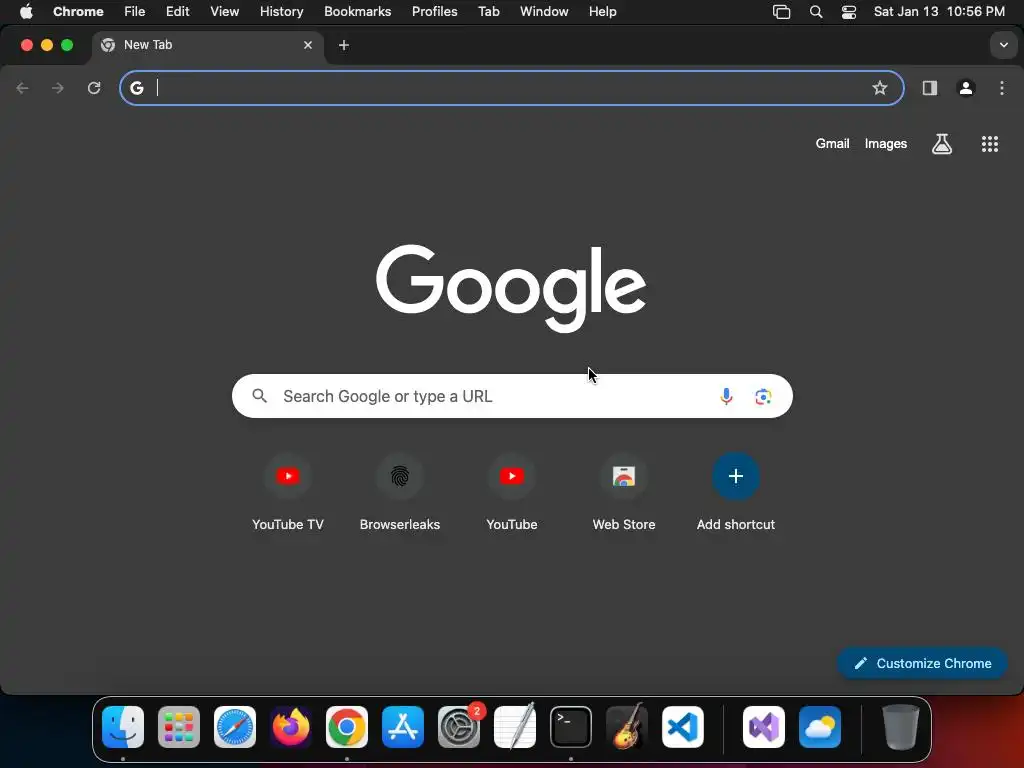Viewport: 1024px width, 768px height.
Task: Open the Weather app from the Dock
Action: (820, 727)
